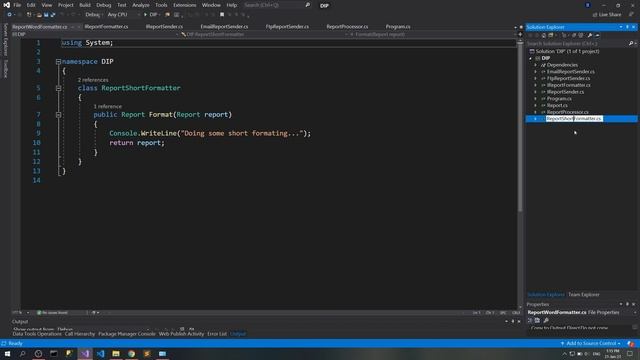Click the Solution Explorer search field

(x=577, y=43)
